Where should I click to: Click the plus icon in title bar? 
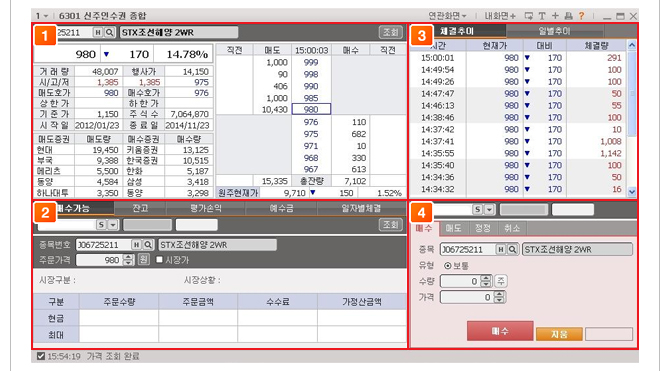point(555,16)
